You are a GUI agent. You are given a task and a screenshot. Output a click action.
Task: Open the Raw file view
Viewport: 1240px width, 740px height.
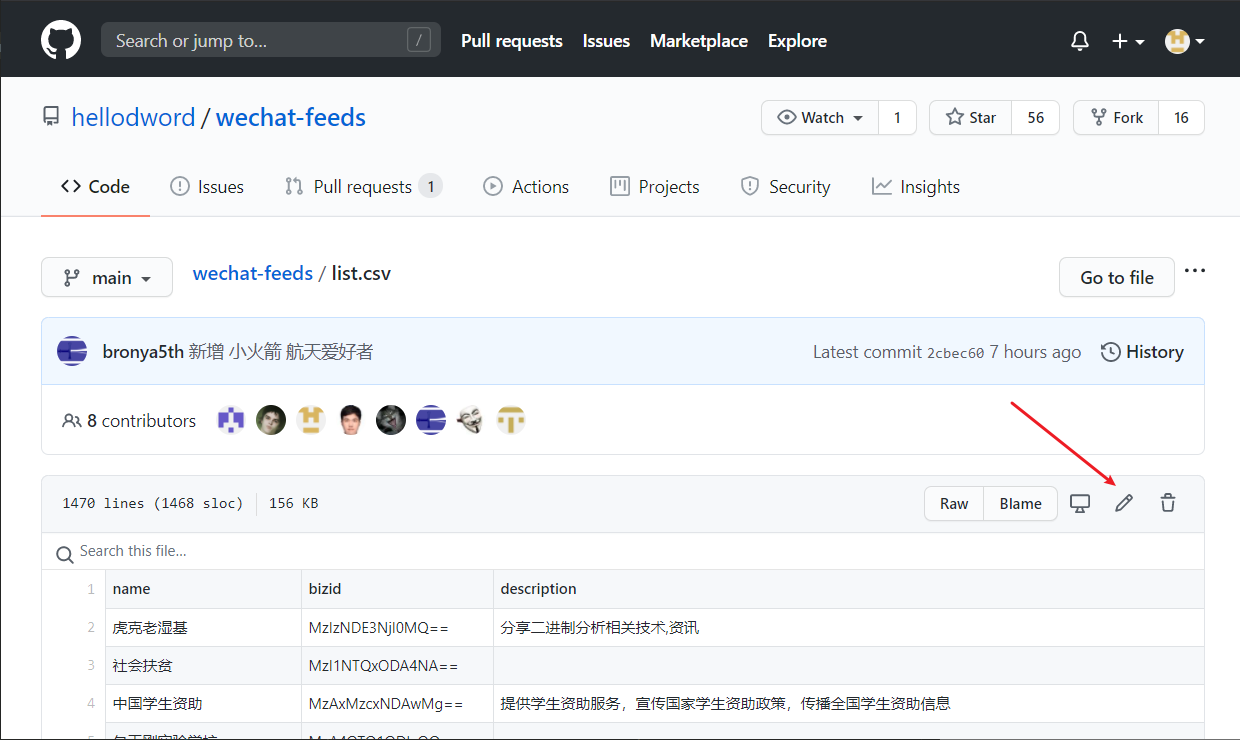(x=954, y=504)
